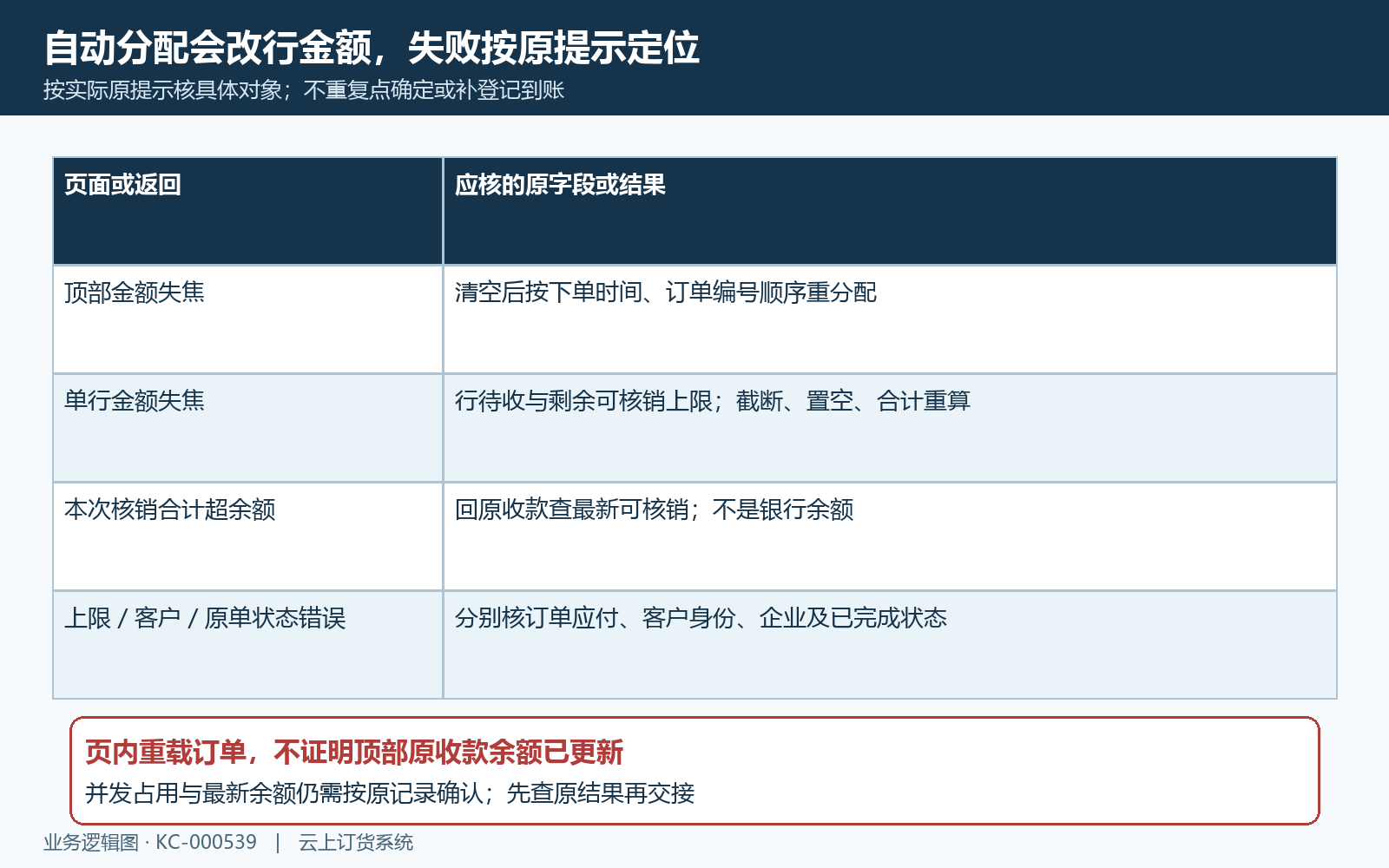The image size is (1389, 868).
Task: Click the cell 分别核订单应付、客户身份、企业及已完成状态
Action: point(890,645)
